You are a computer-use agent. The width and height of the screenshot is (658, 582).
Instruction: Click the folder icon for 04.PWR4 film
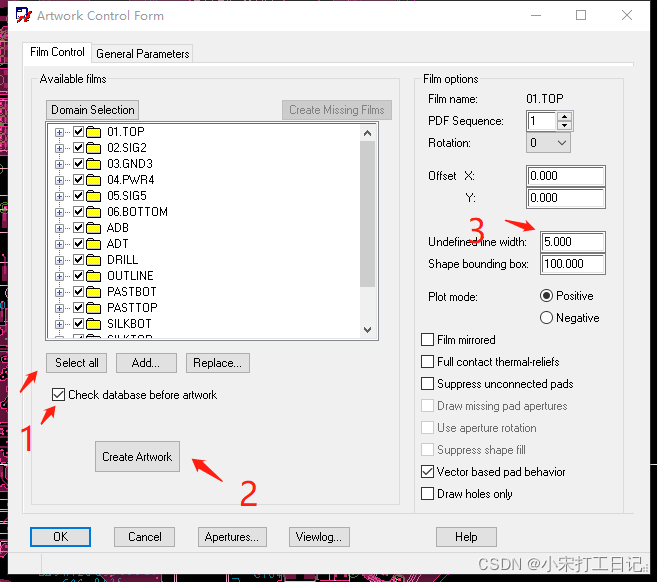(95, 180)
